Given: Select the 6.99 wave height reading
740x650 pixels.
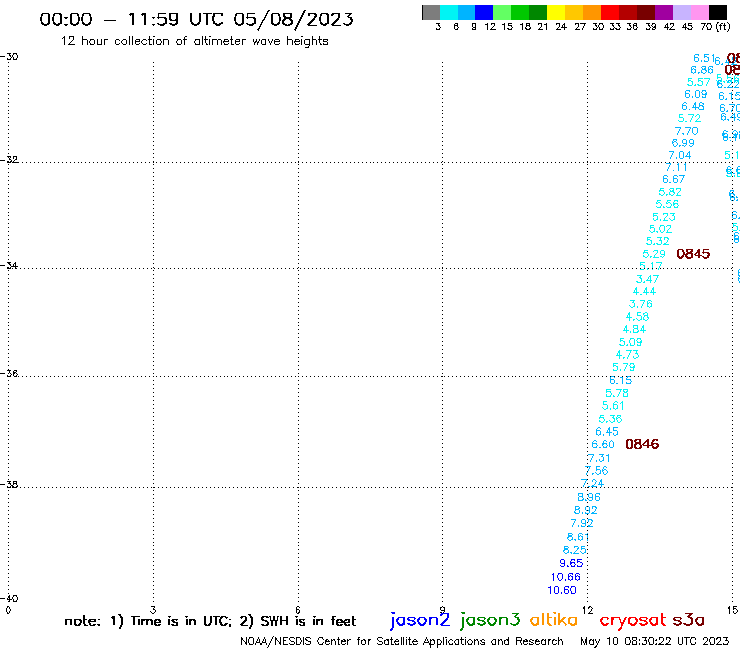Looking at the screenshot, I should [683, 143].
